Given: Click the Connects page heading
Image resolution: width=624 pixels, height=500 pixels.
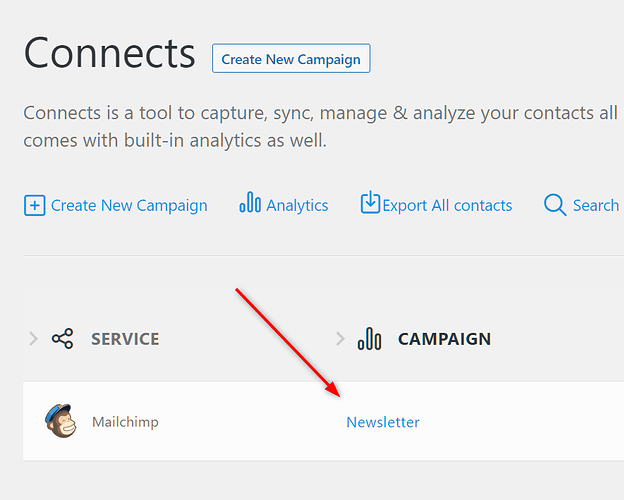Looking at the screenshot, I should [110, 53].
